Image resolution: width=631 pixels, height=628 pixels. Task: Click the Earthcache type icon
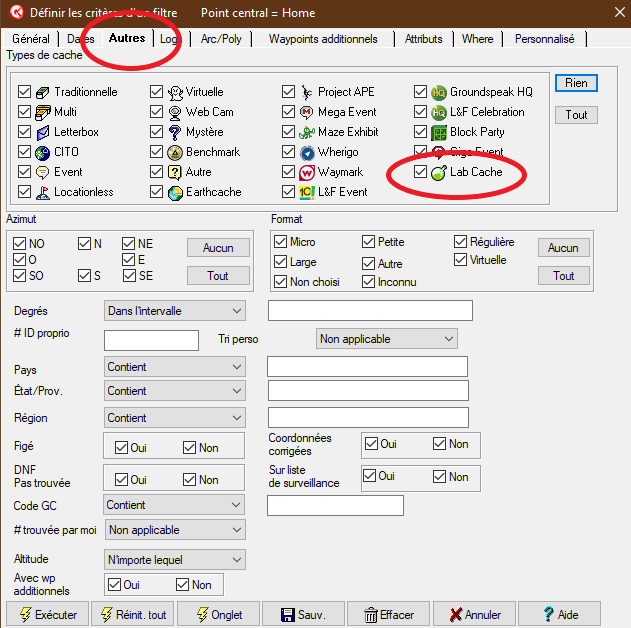tap(175, 192)
